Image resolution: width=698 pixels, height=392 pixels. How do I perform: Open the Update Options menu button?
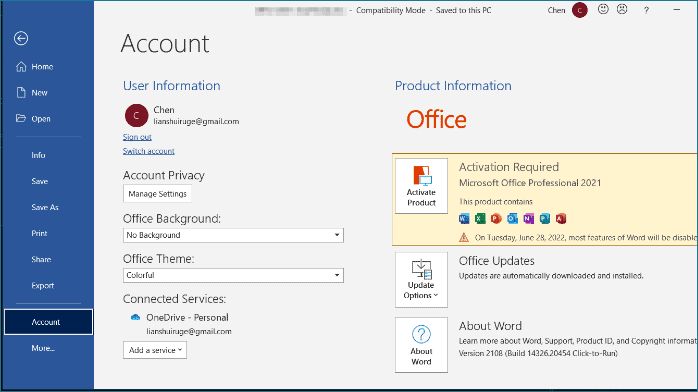(421, 280)
